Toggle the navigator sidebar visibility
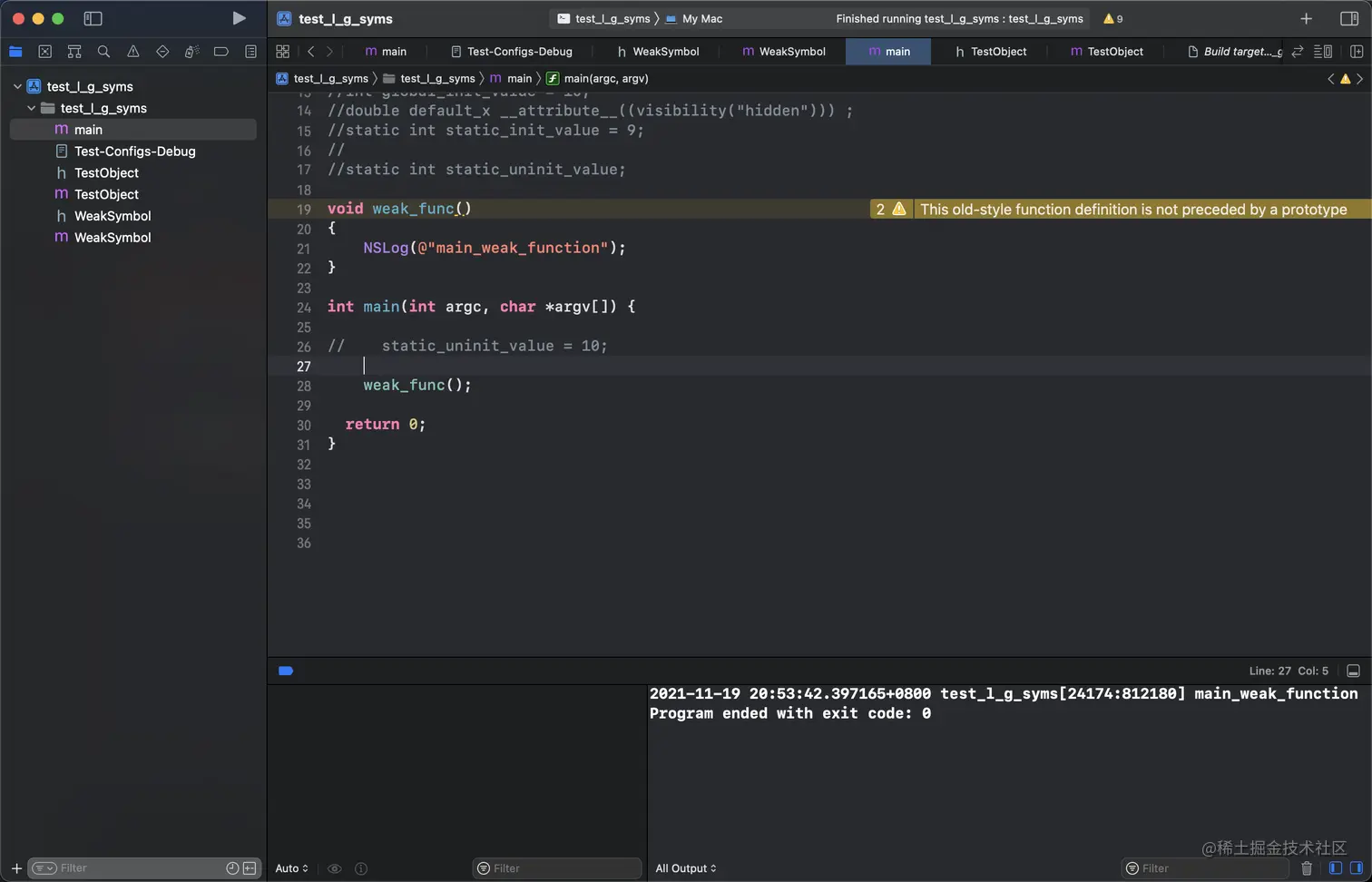Viewport: 1372px width, 882px height. (93, 18)
